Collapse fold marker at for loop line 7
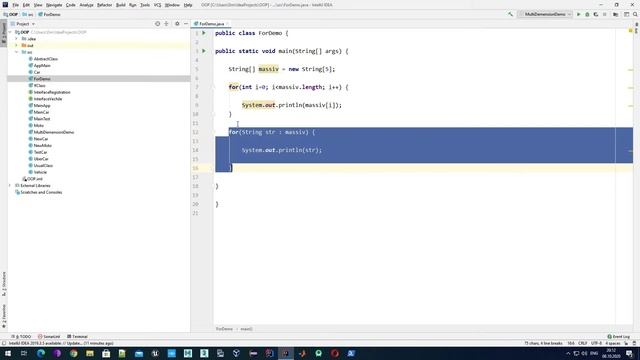640x360 pixels. tap(213, 87)
